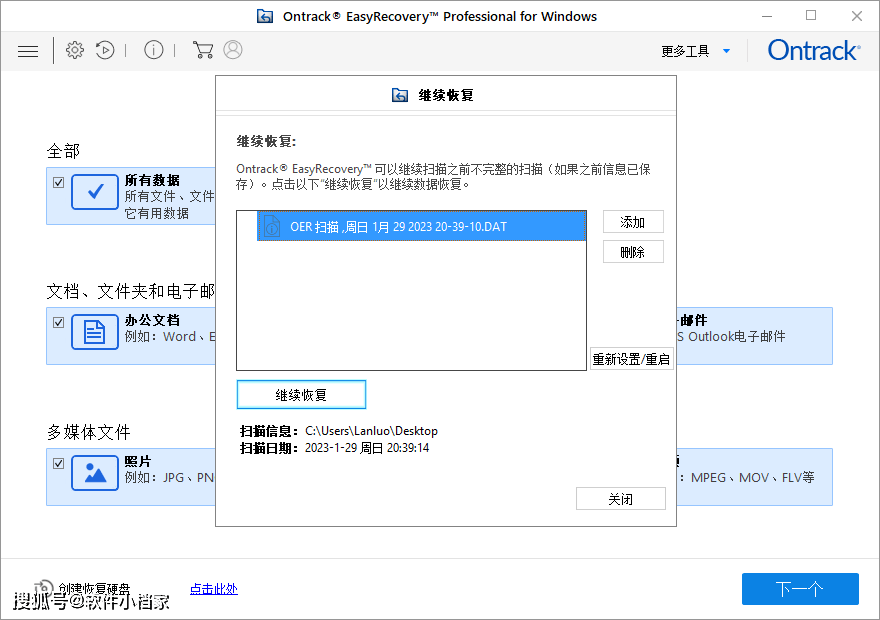Open the info icon in toolbar
Image resolution: width=880 pixels, height=620 pixels.
click(x=154, y=50)
